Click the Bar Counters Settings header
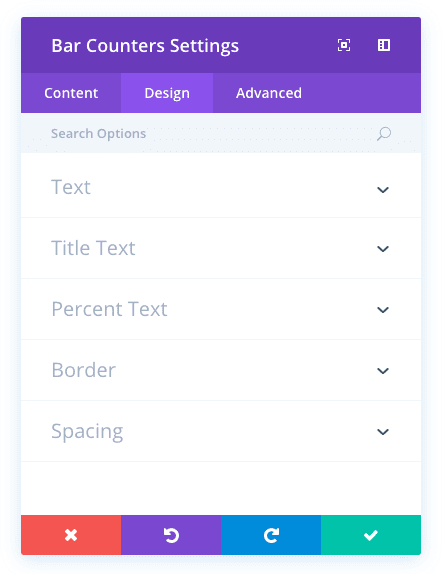The height and width of the screenshot is (574, 442). pos(145,46)
